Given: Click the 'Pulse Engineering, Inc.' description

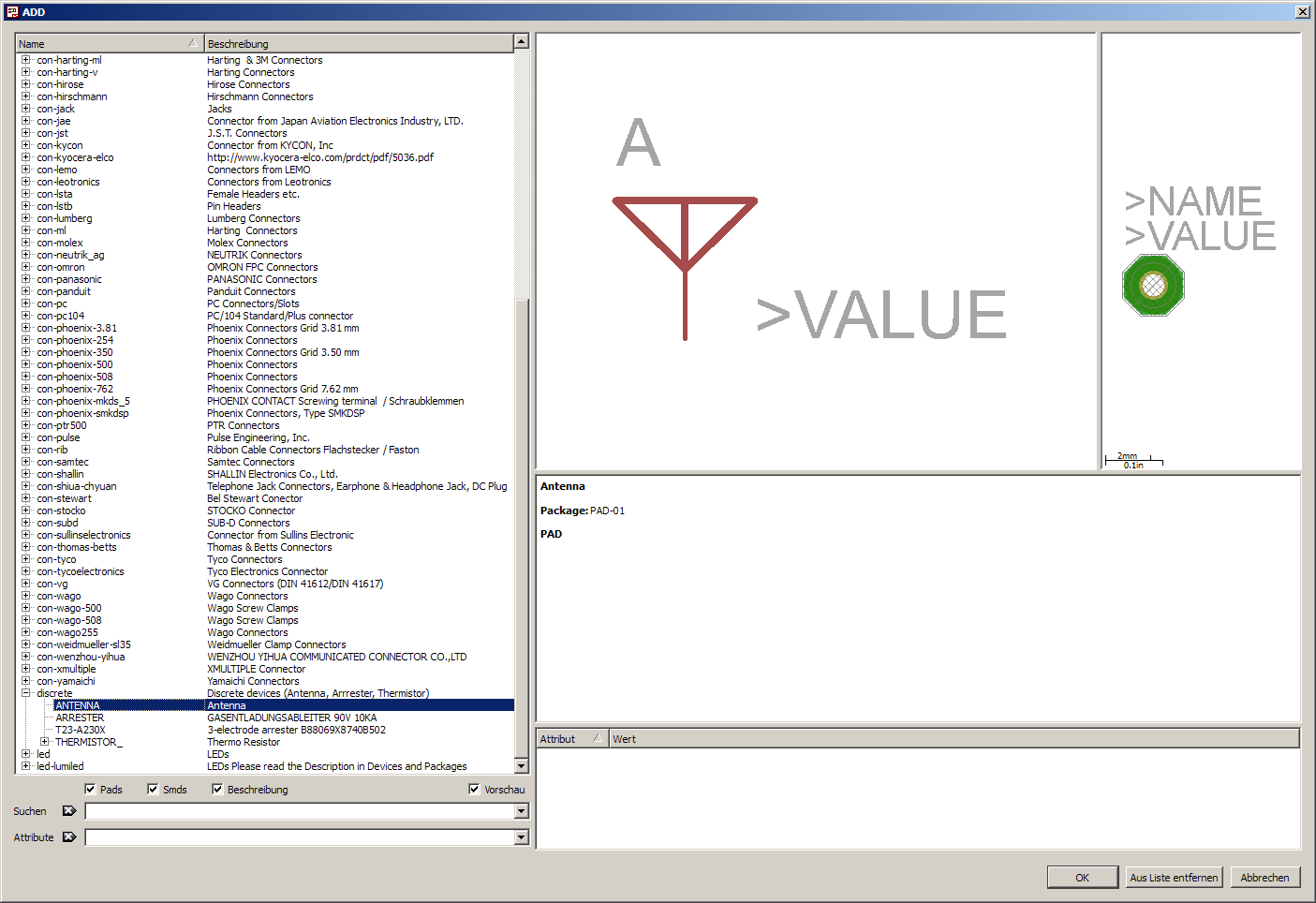Looking at the screenshot, I should point(259,437).
